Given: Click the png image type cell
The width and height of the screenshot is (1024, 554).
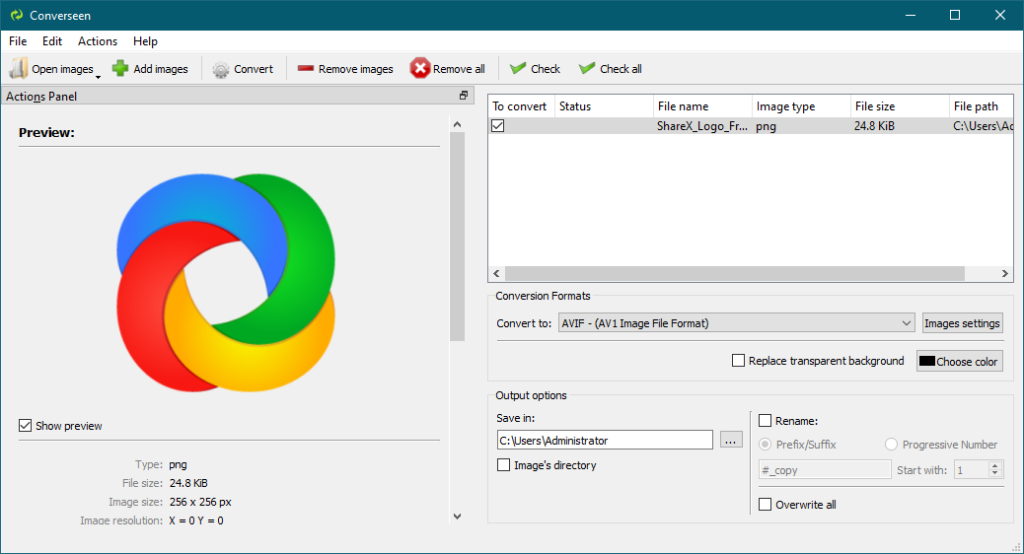Looking at the screenshot, I should (801, 125).
